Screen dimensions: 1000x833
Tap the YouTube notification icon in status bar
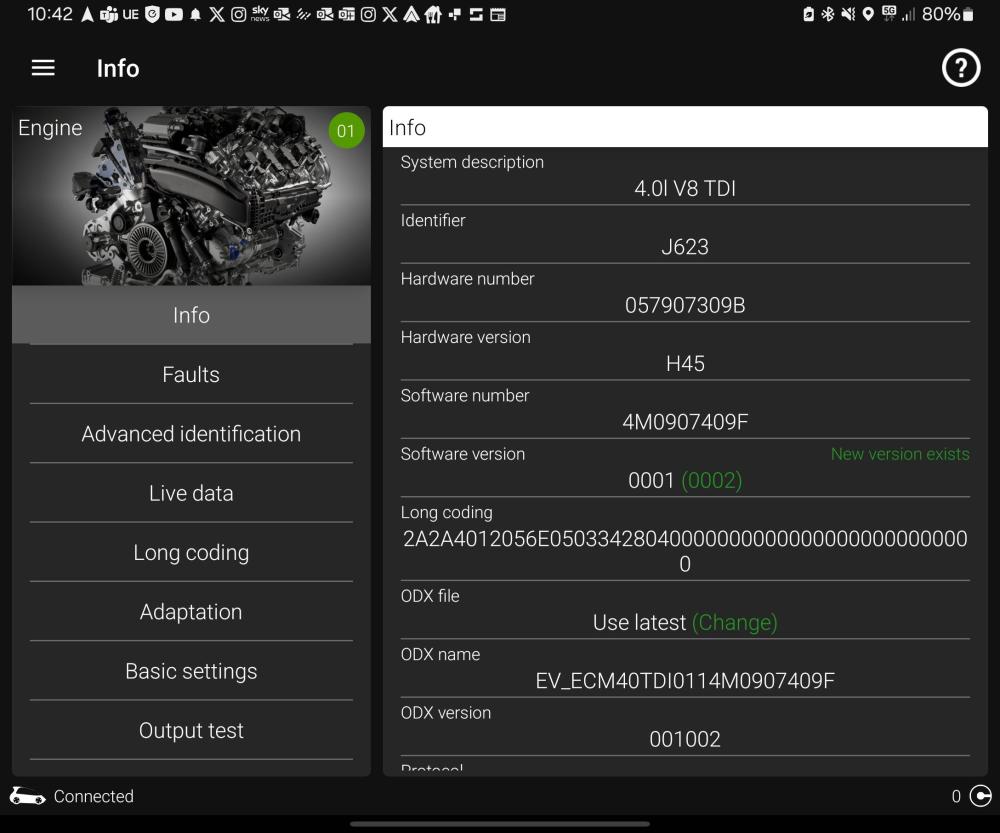173,14
